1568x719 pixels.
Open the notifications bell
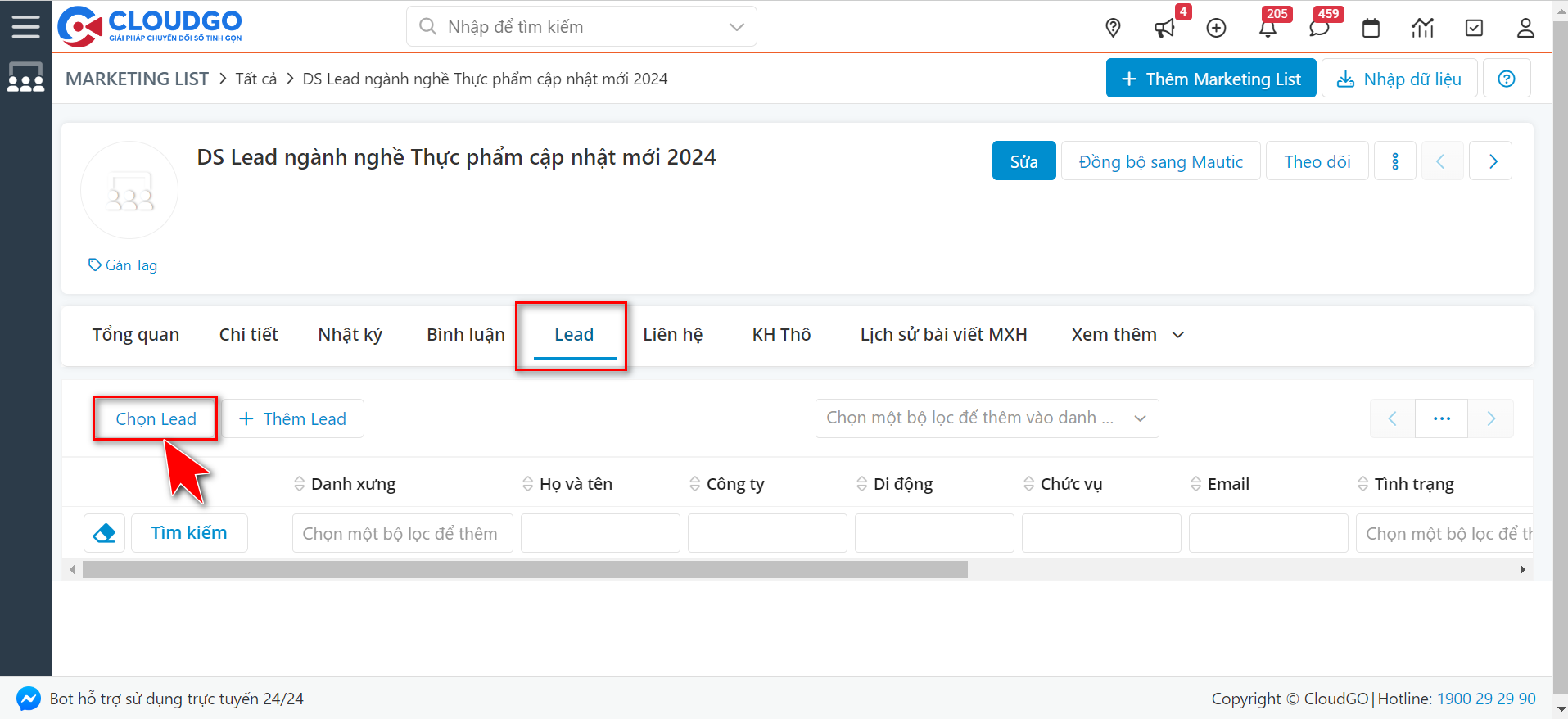pos(1268,29)
